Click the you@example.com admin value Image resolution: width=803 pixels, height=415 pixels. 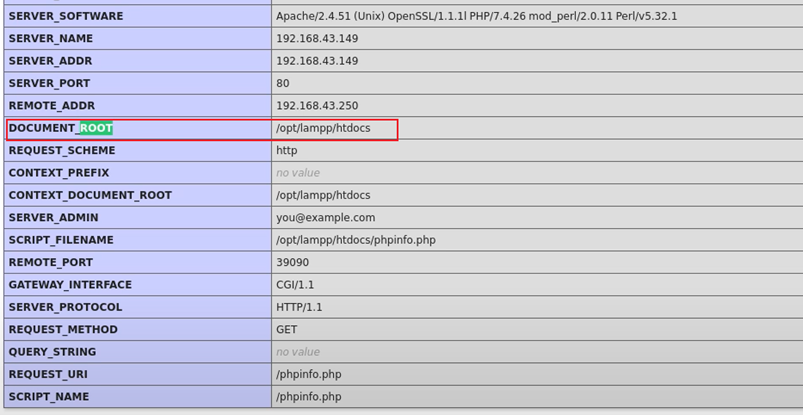point(326,218)
